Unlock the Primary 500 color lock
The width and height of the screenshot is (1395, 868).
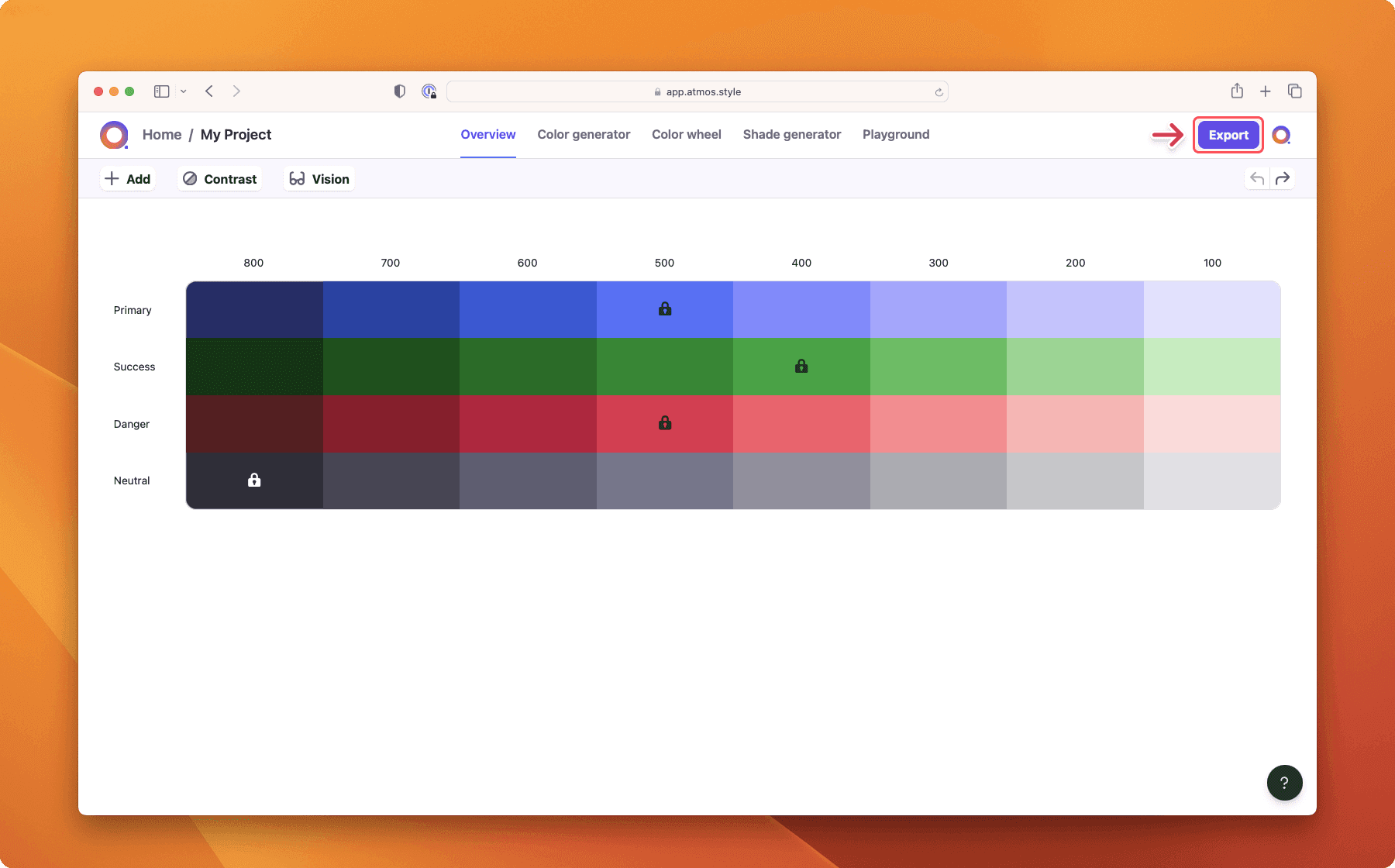pos(665,309)
